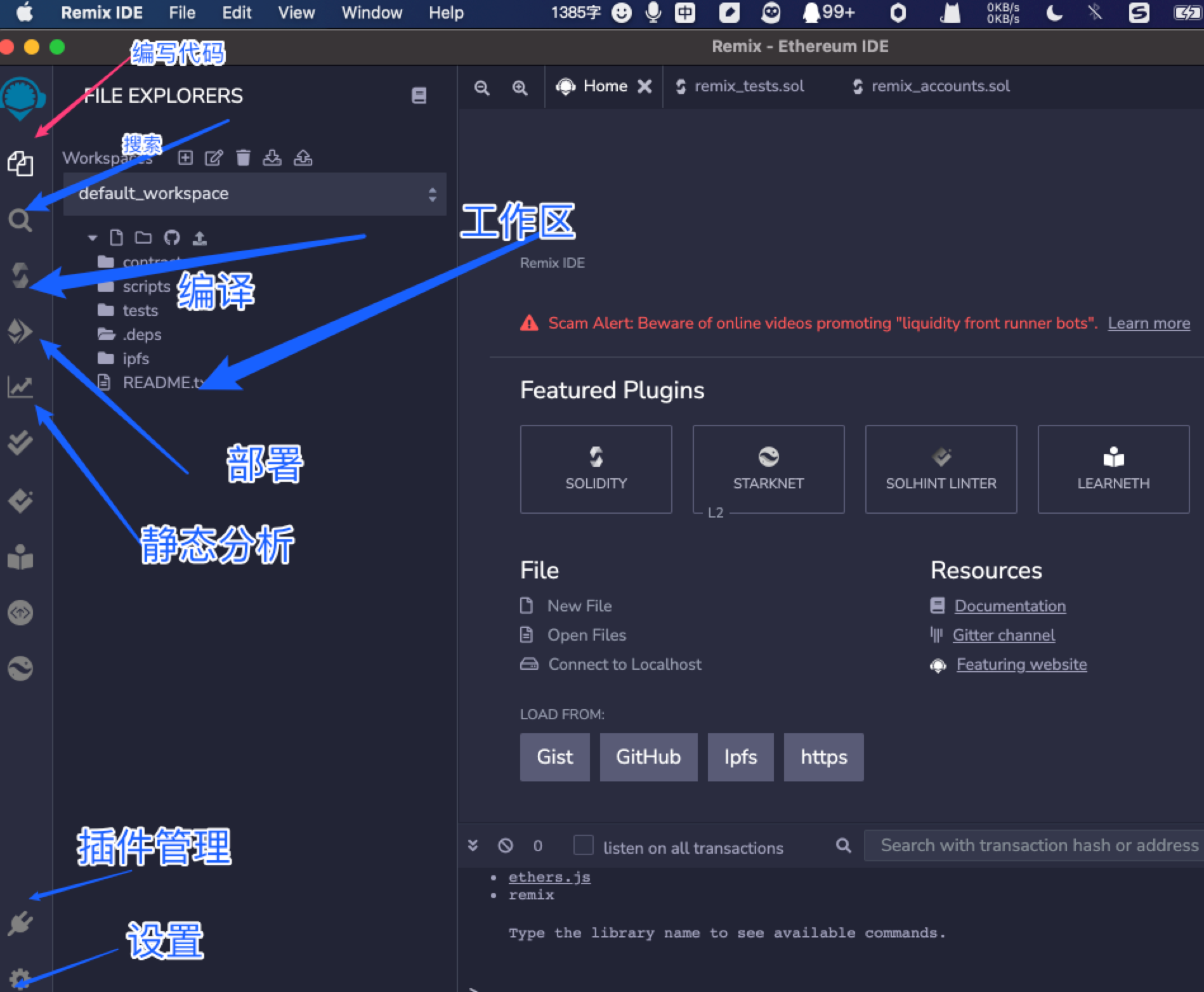Viewport: 1204px width, 992px height.
Task: Open the Static analysis chart icon
Action: pyautogui.click(x=20, y=386)
